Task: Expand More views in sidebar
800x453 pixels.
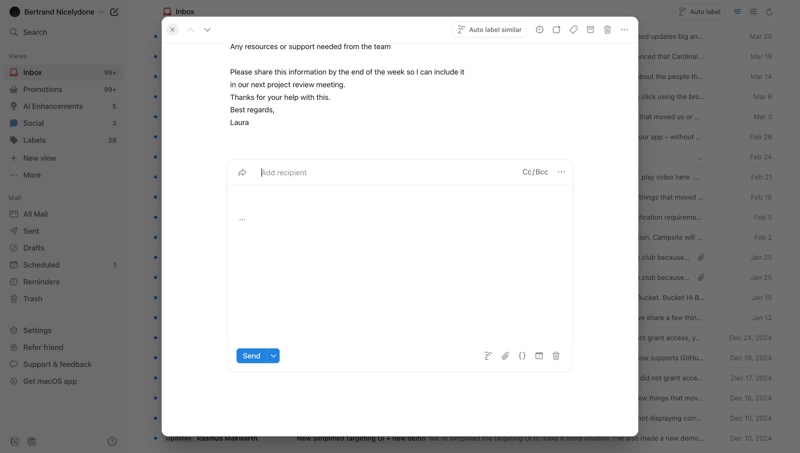Action: pos(63,175)
